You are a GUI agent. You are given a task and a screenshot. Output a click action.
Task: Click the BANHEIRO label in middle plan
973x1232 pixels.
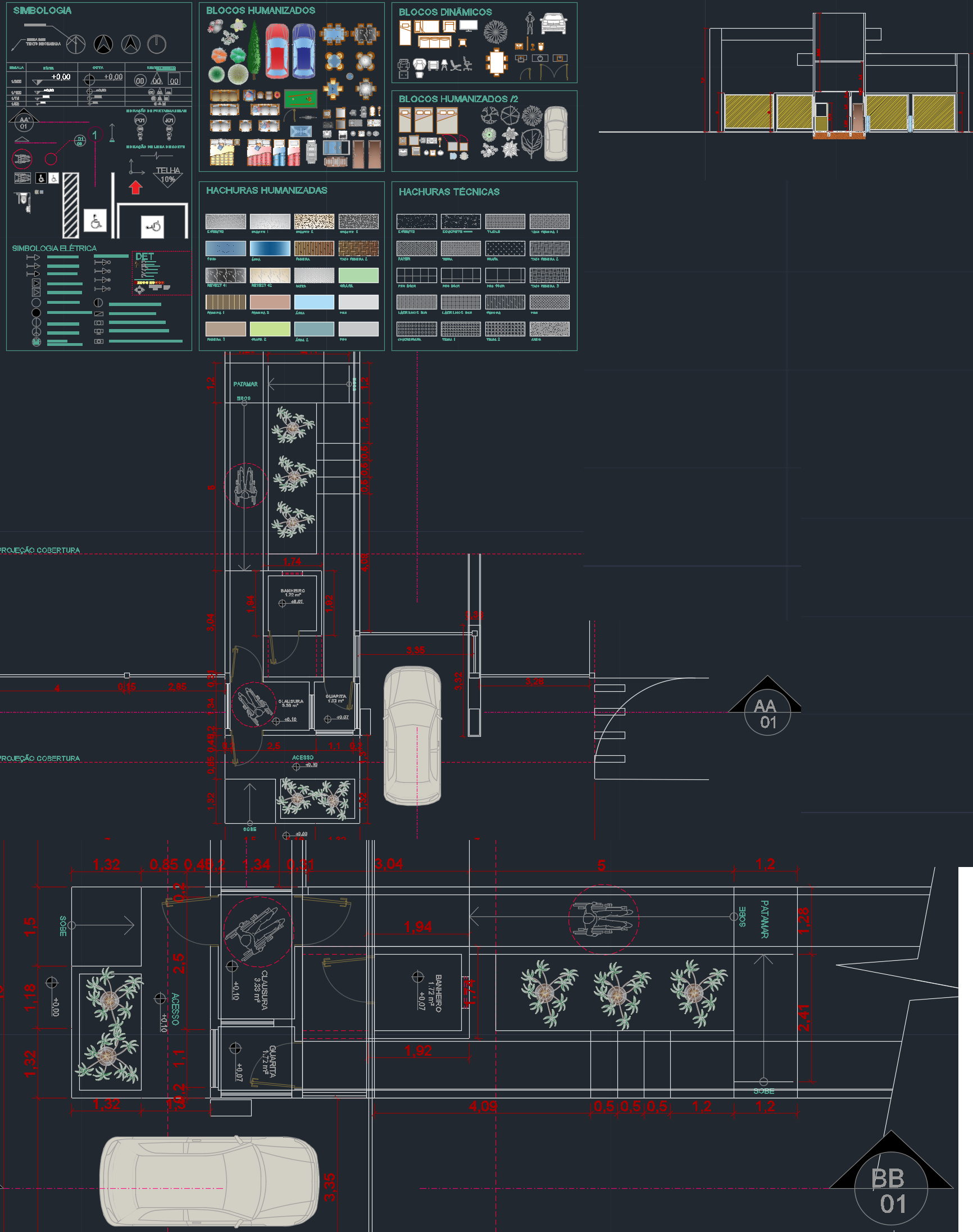coord(292,591)
